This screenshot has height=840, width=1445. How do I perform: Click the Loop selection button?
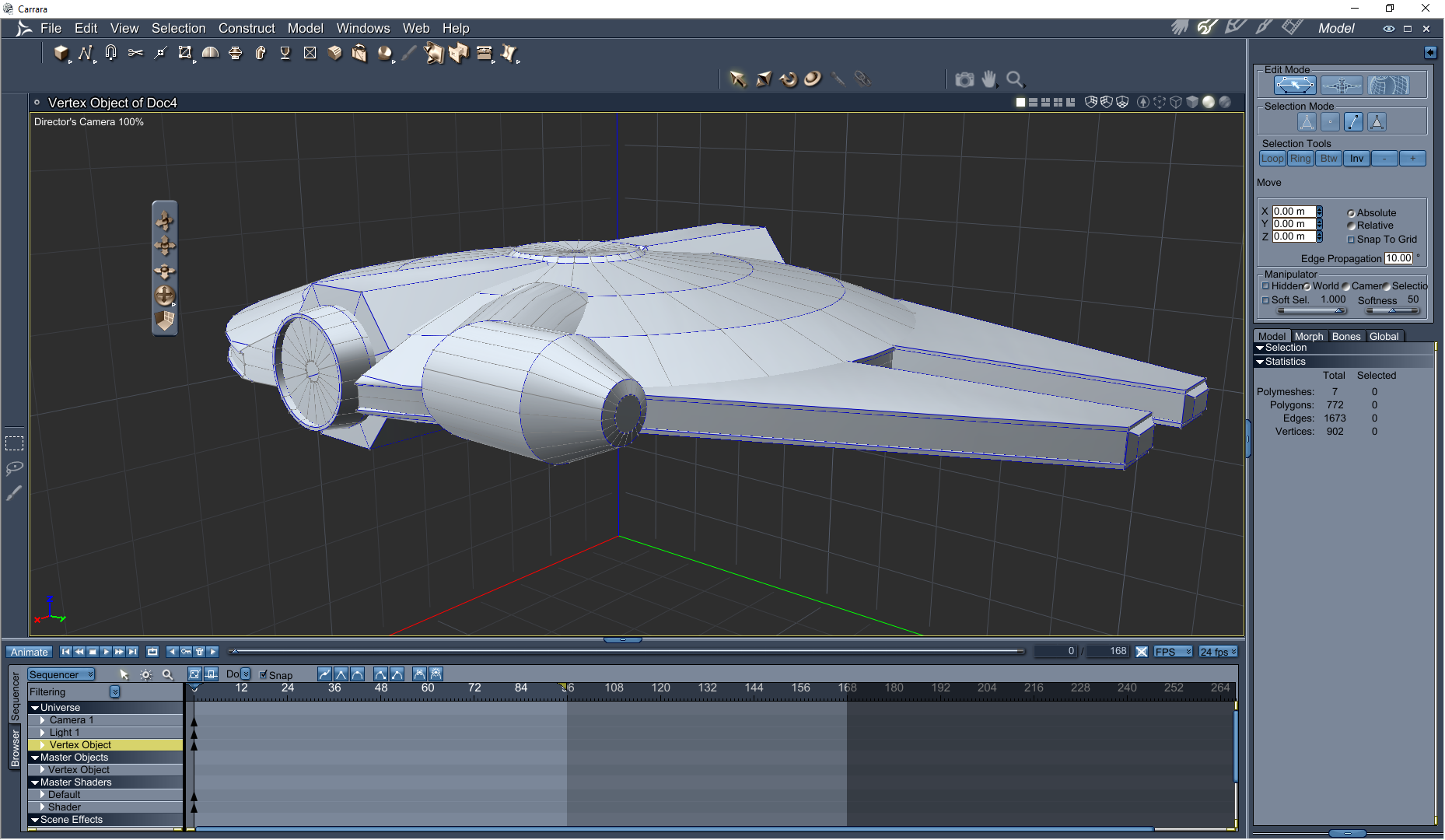point(1272,159)
